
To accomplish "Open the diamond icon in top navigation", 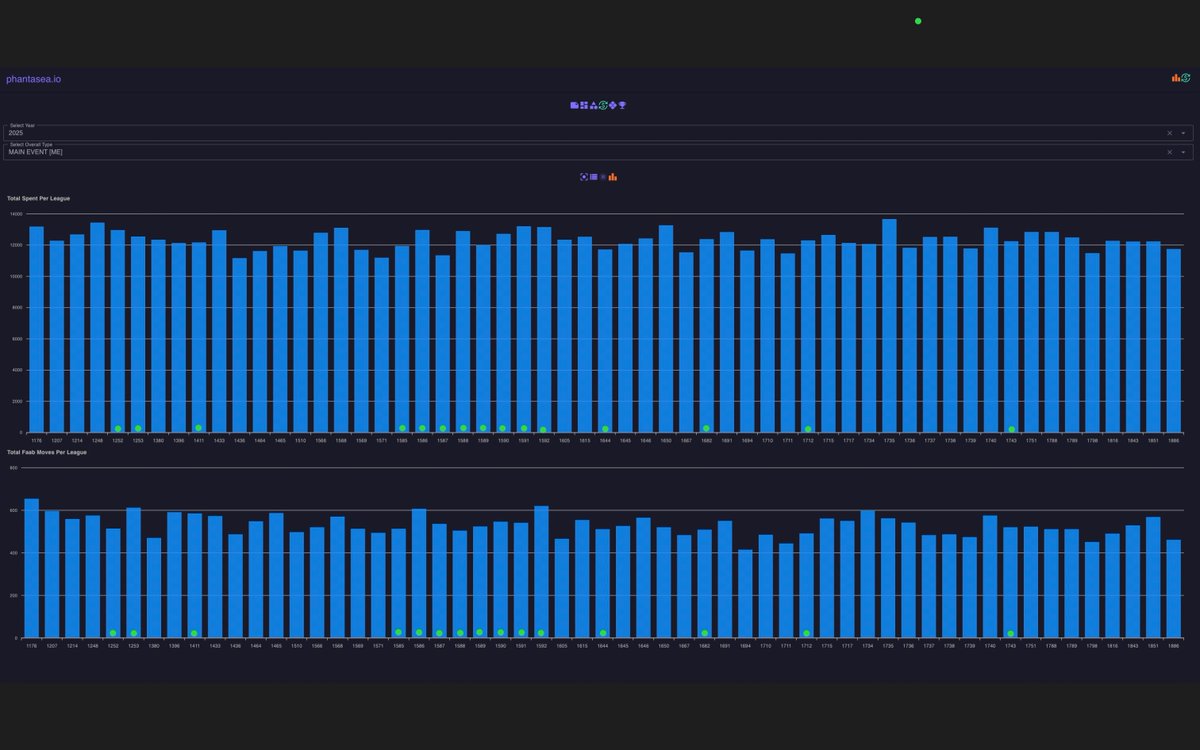I will tap(613, 105).
